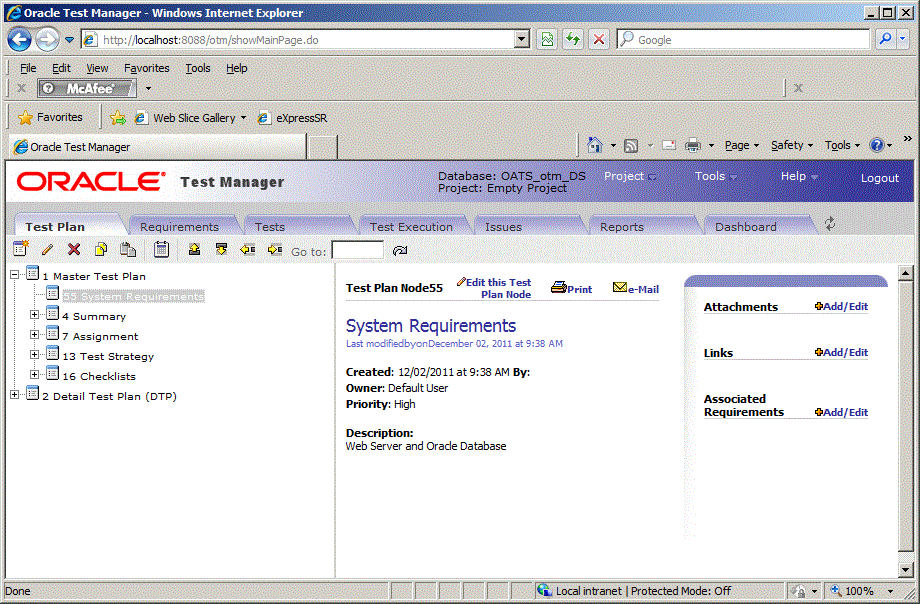Click the browser Forward button
This screenshot has height=604, width=920.
(x=47, y=40)
